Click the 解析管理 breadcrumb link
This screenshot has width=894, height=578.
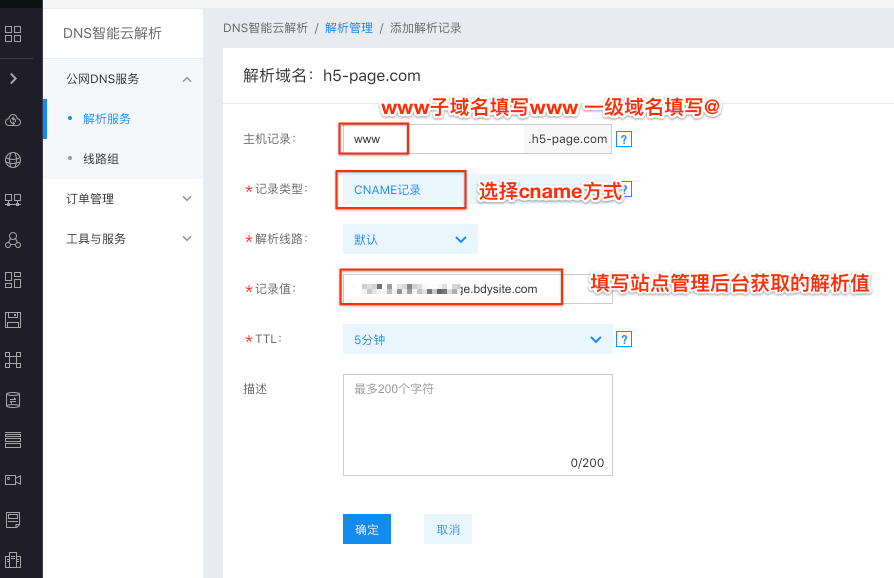click(x=349, y=28)
